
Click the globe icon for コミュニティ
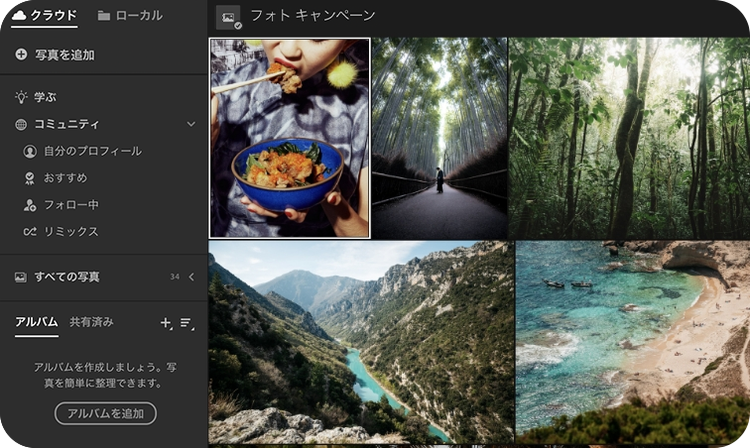point(21,124)
